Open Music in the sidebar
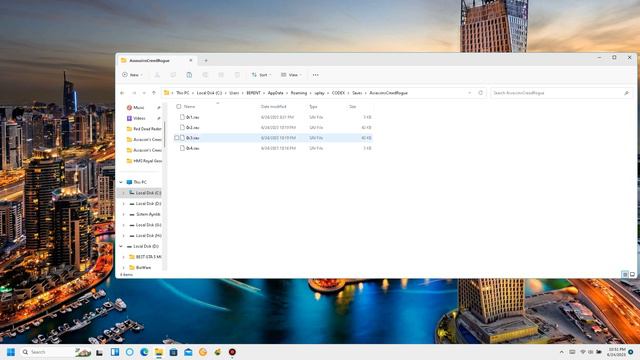The height and width of the screenshot is (360, 640). 139,107
